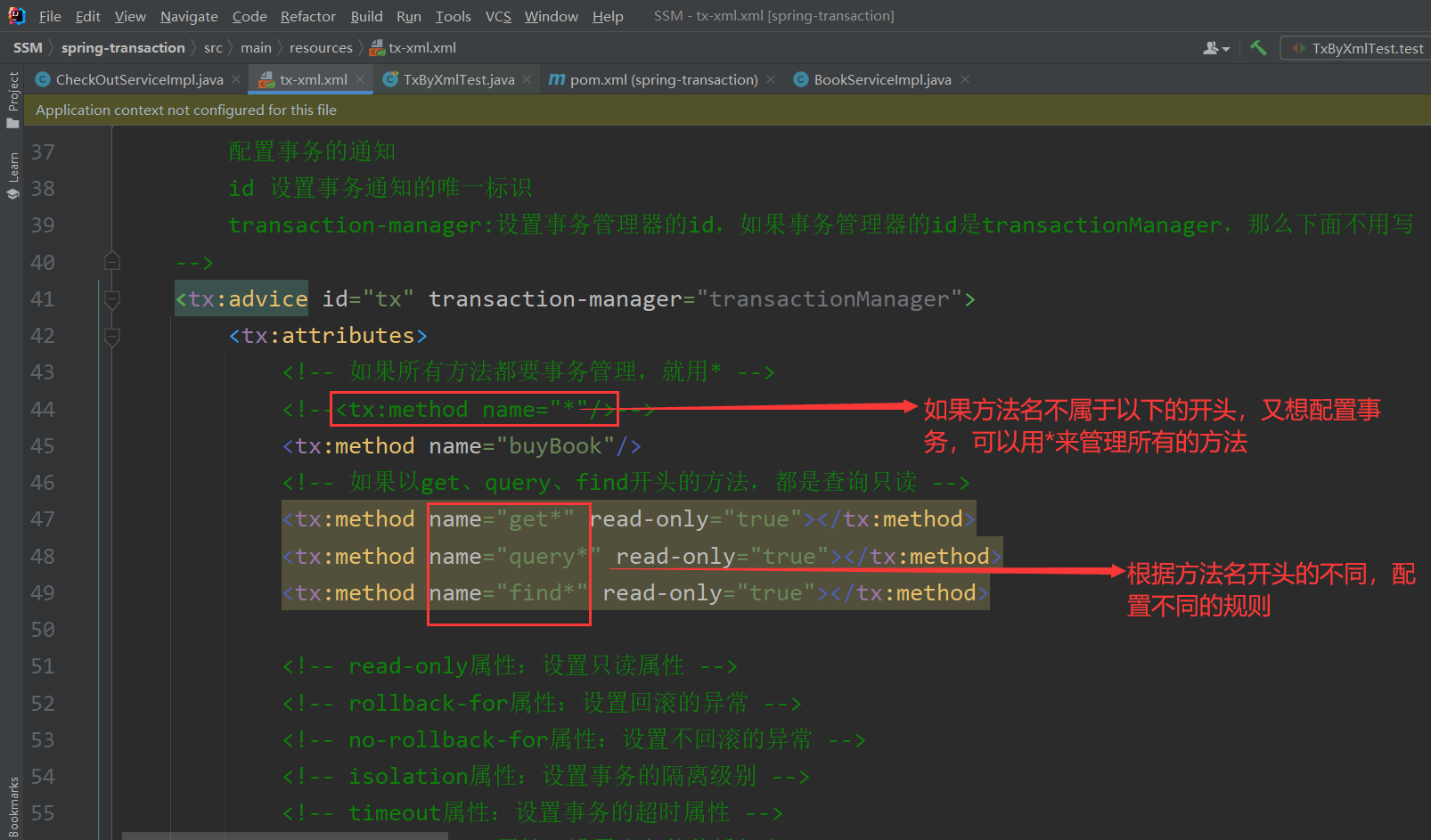Close the tx-xml.xml tab
This screenshot has height=840, width=1431.
[x=360, y=79]
